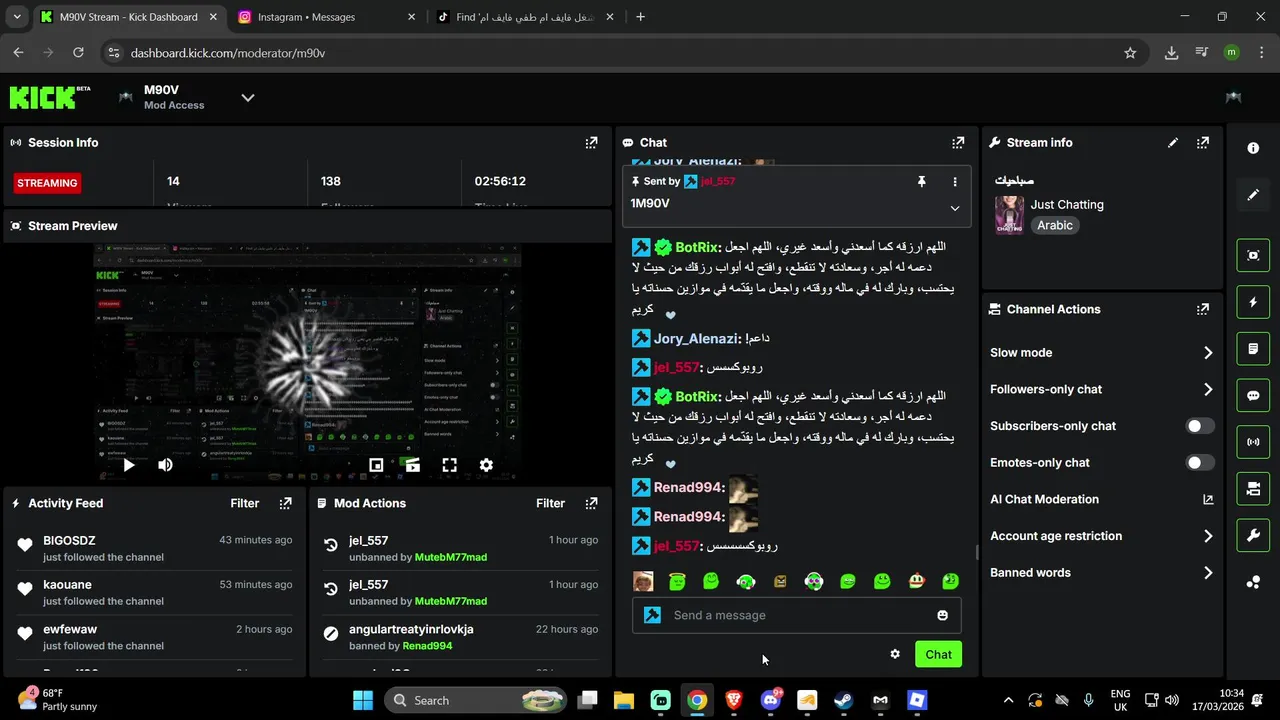The image size is (1280, 720).
Task: Grab the chat scrollbar
Action: click(977, 552)
